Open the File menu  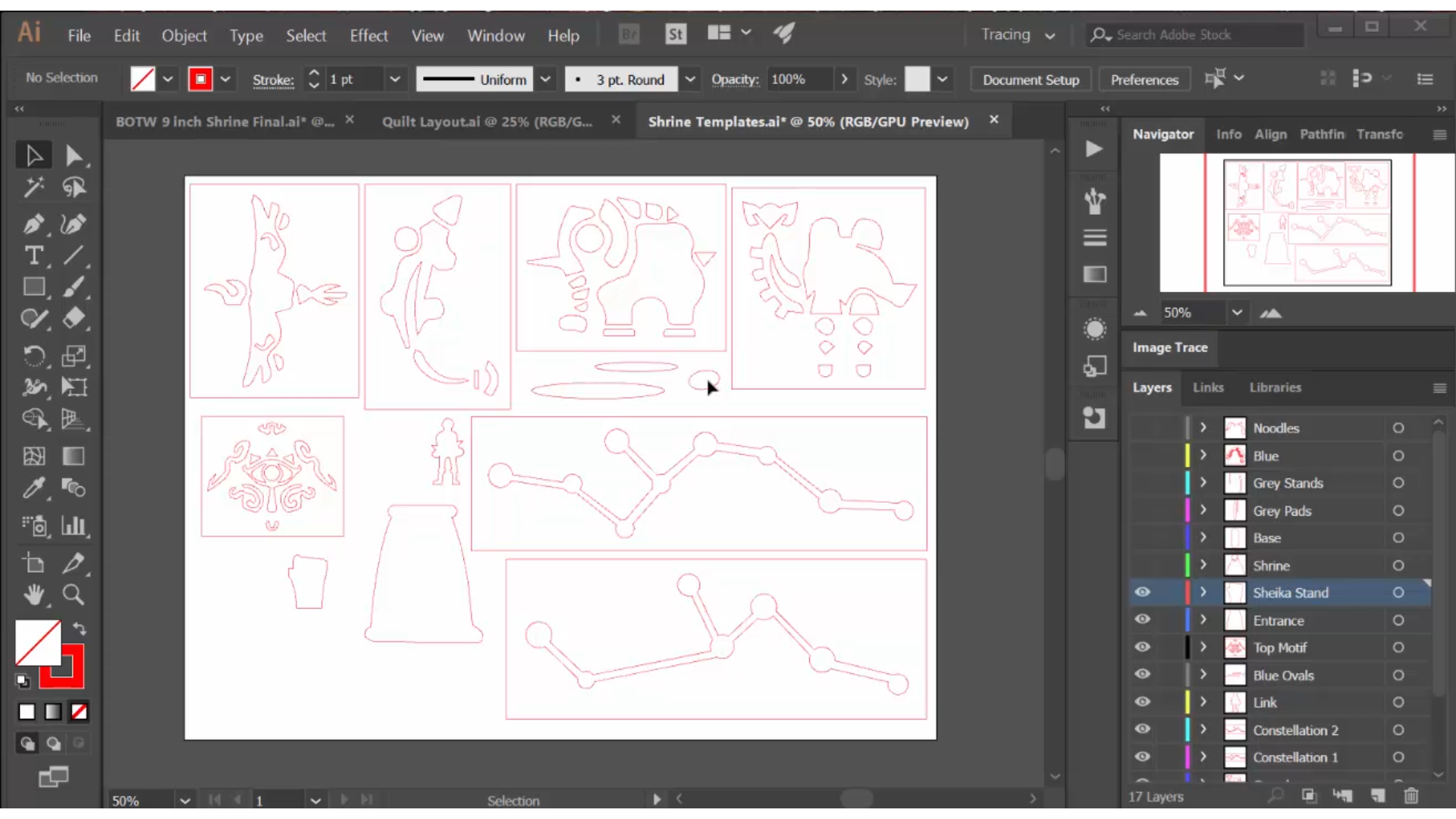pos(79,36)
